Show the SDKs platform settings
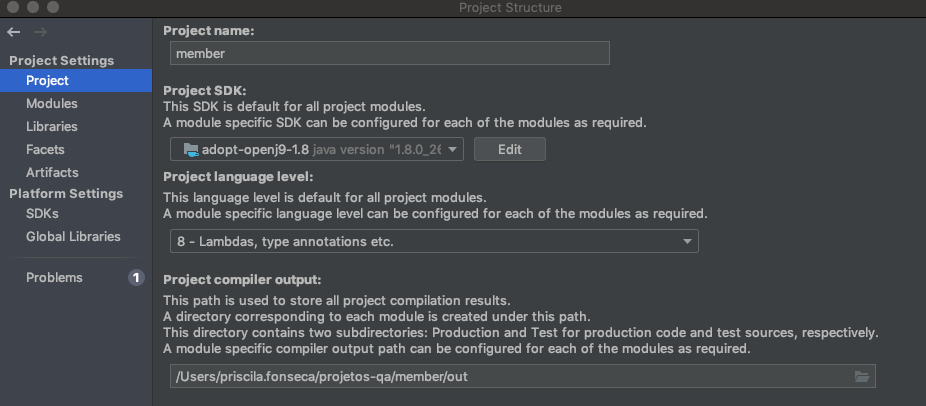 pos(42,214)
